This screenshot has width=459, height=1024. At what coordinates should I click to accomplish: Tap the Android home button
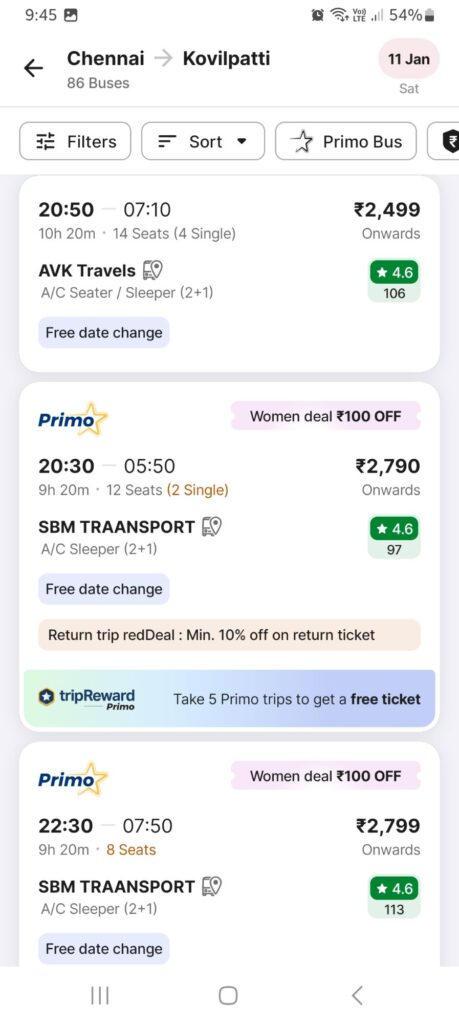coord(228,996)
